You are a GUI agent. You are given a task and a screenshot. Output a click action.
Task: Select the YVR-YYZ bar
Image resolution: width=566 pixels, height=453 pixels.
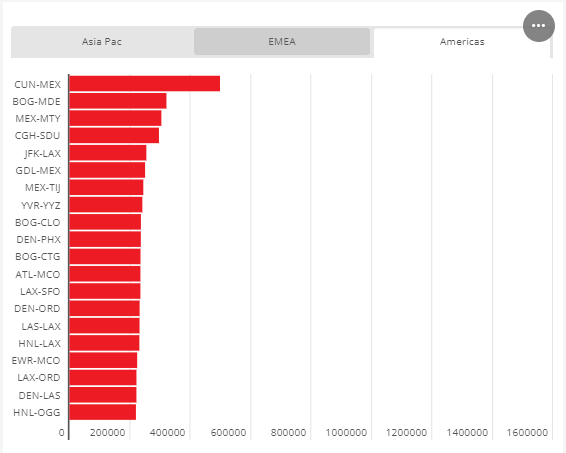(106, 205)
